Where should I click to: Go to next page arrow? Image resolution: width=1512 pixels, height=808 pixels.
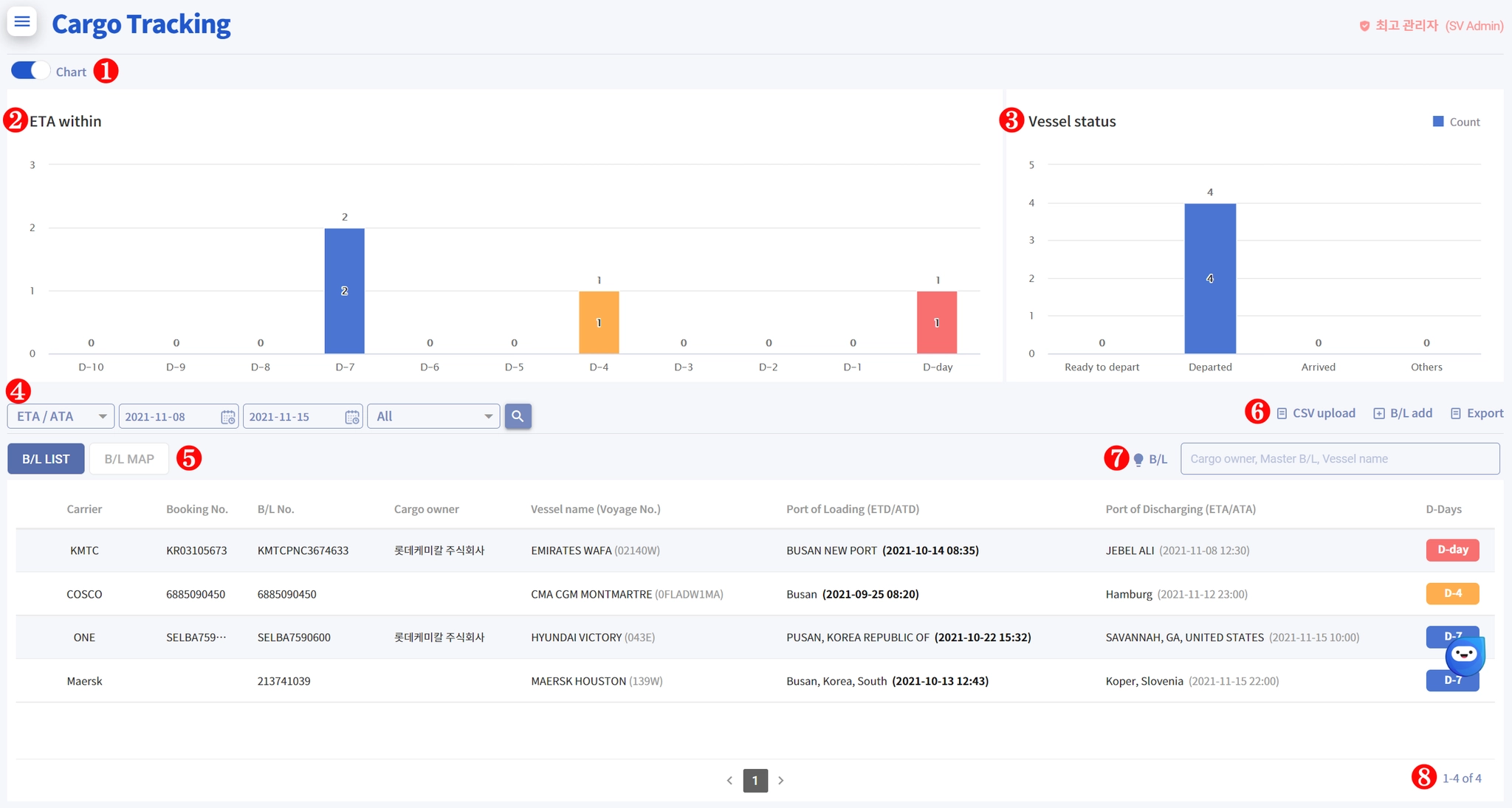click(x=781, y=780)
